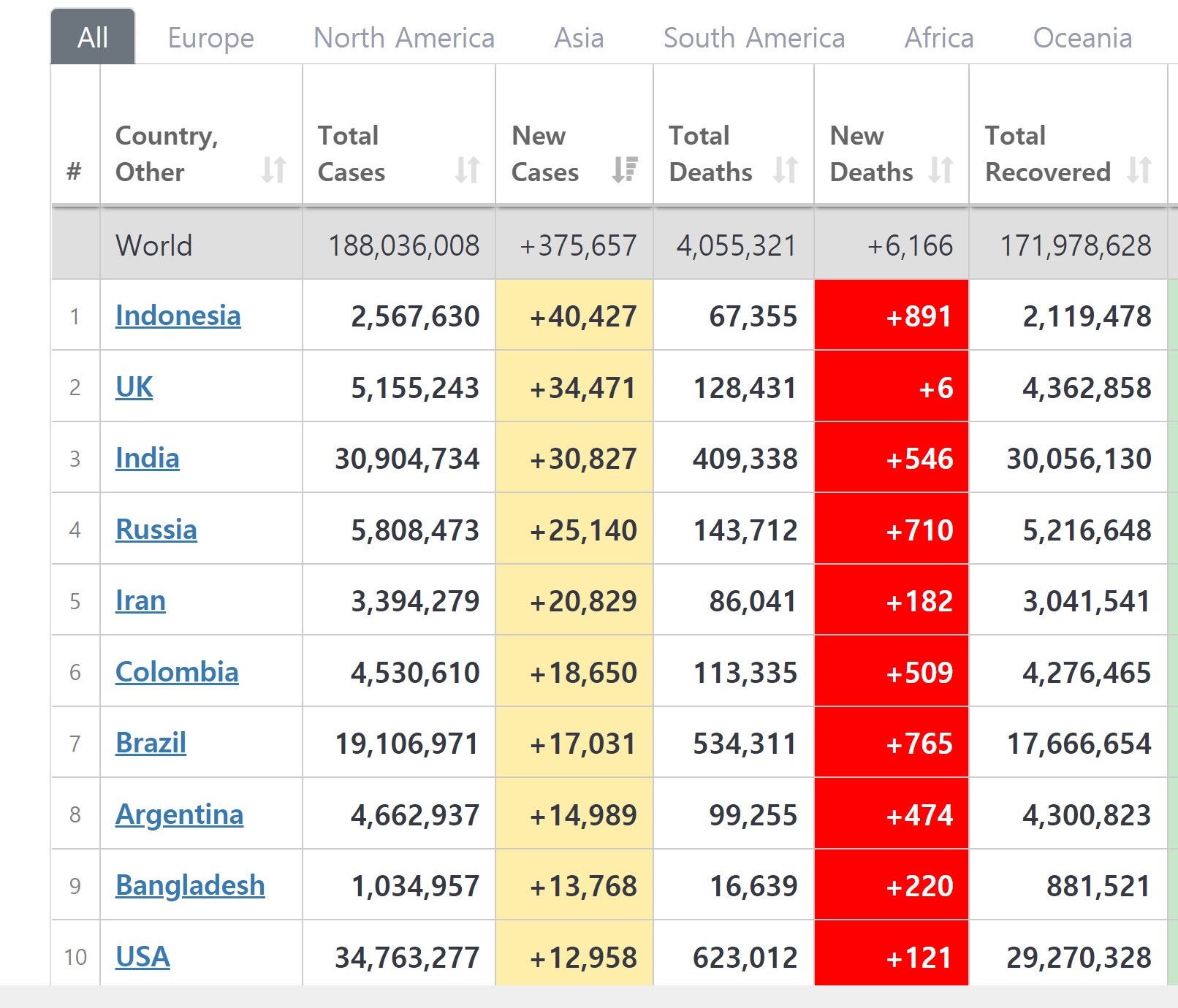Viewport: 1178px width, 1008px height.
Task: Sort table by Country name icon
Action: tap(273, 169)
